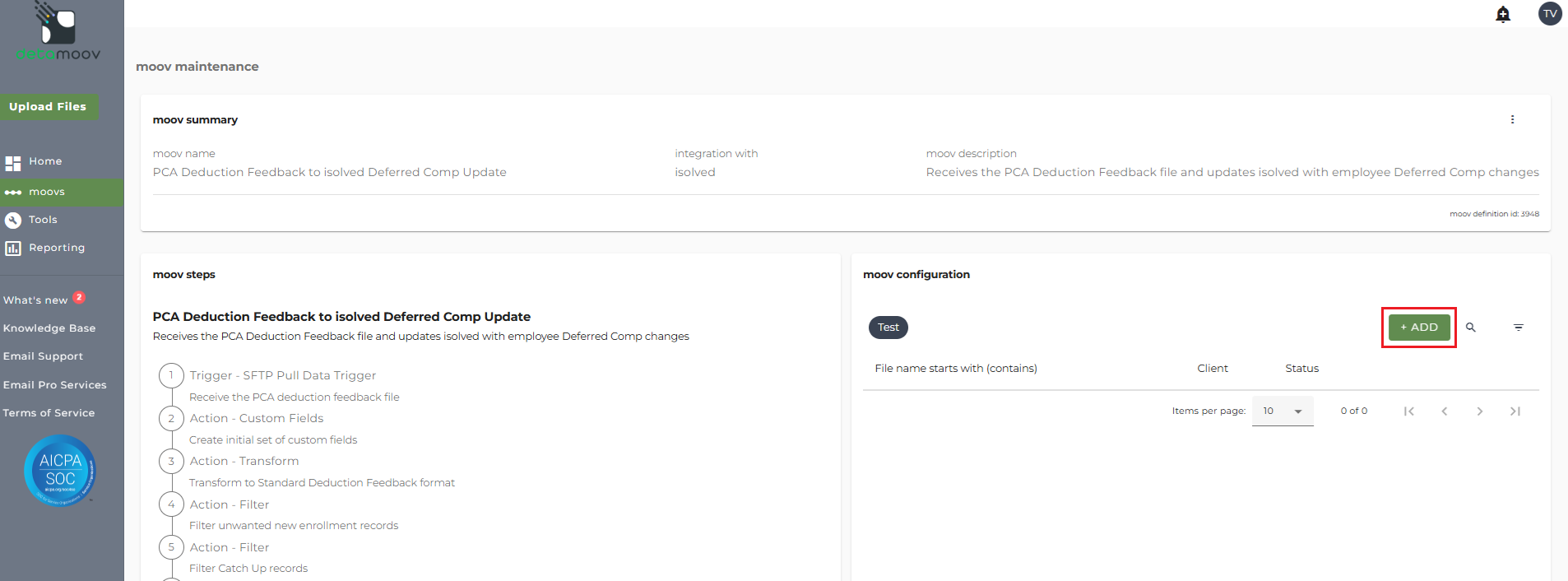Viewport: 1568px width, 581px height.
Task: Open the Knowledge Base link
Action: 49,328
